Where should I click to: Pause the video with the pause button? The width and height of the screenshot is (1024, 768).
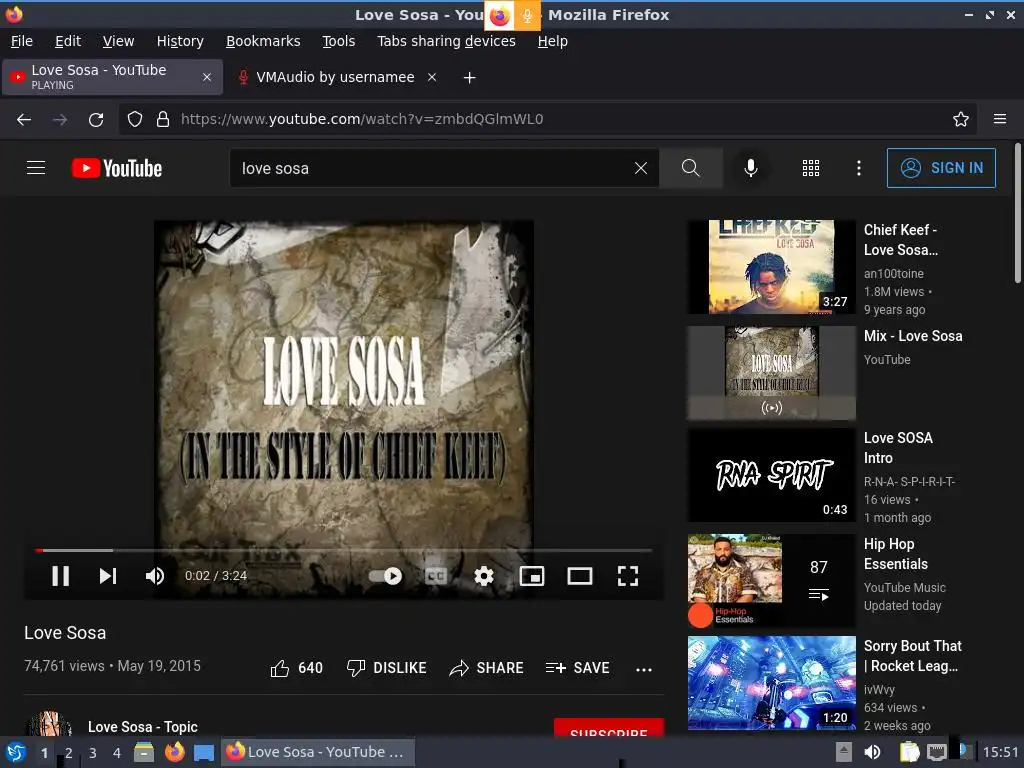coord(60,576)
